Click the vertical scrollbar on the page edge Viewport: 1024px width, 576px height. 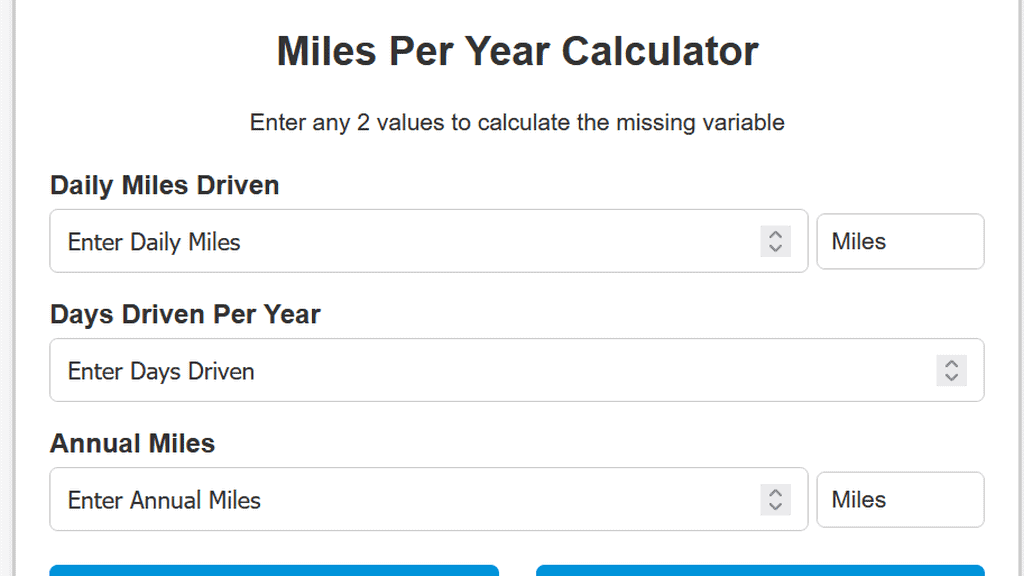[x=1019, y=288]
